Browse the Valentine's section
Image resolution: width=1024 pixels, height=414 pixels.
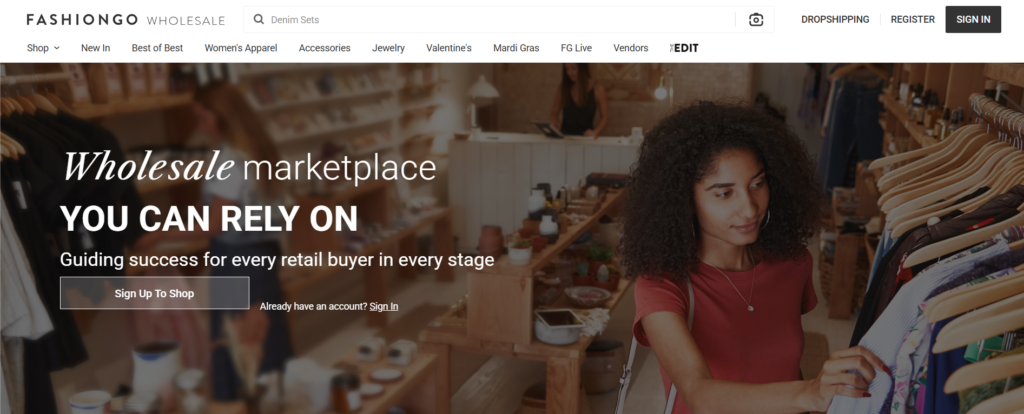point(449,48)
